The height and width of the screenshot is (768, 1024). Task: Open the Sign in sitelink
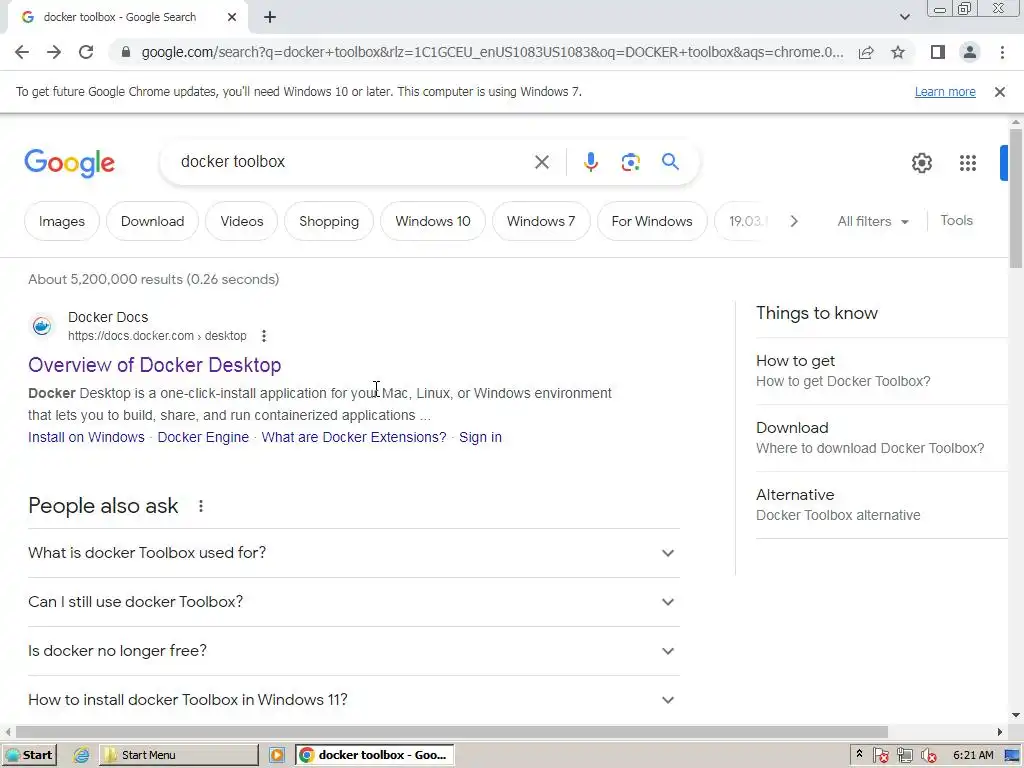tap(480, 438)
